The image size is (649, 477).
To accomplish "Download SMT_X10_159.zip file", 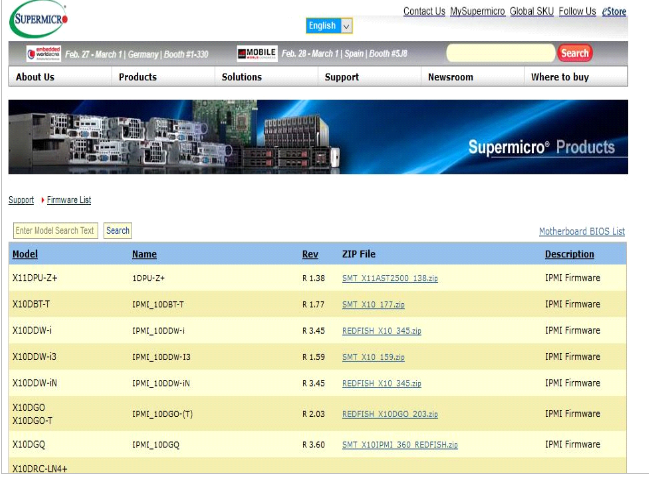I will 373,357.
